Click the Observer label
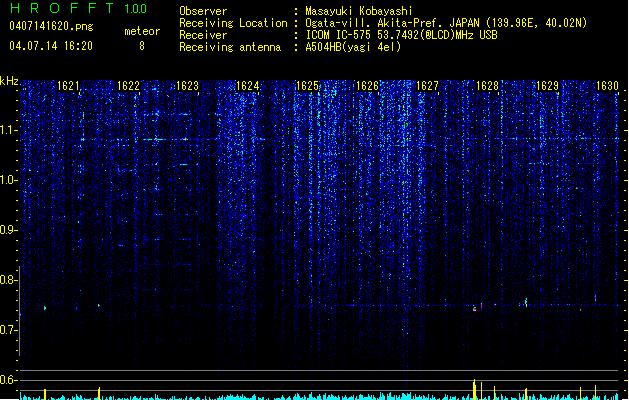The height and width of the screenshot is (400, 629). click(x=203, y=11)
